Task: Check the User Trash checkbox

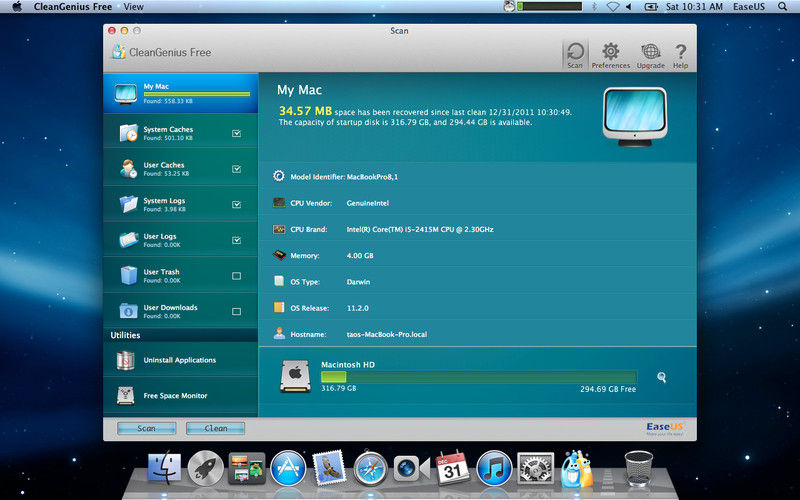Action: 236,276
